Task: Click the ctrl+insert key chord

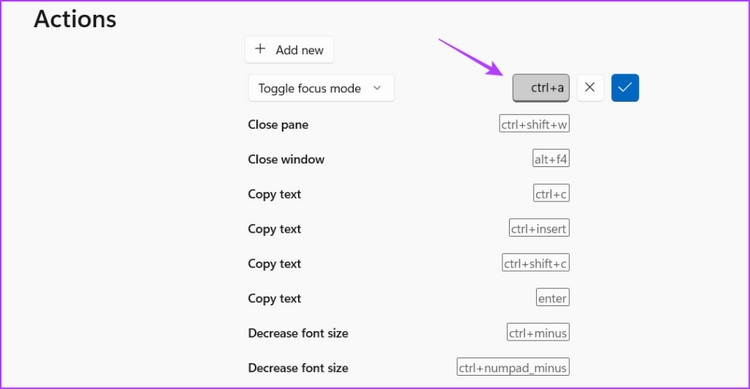Action: tap(539, 228)
